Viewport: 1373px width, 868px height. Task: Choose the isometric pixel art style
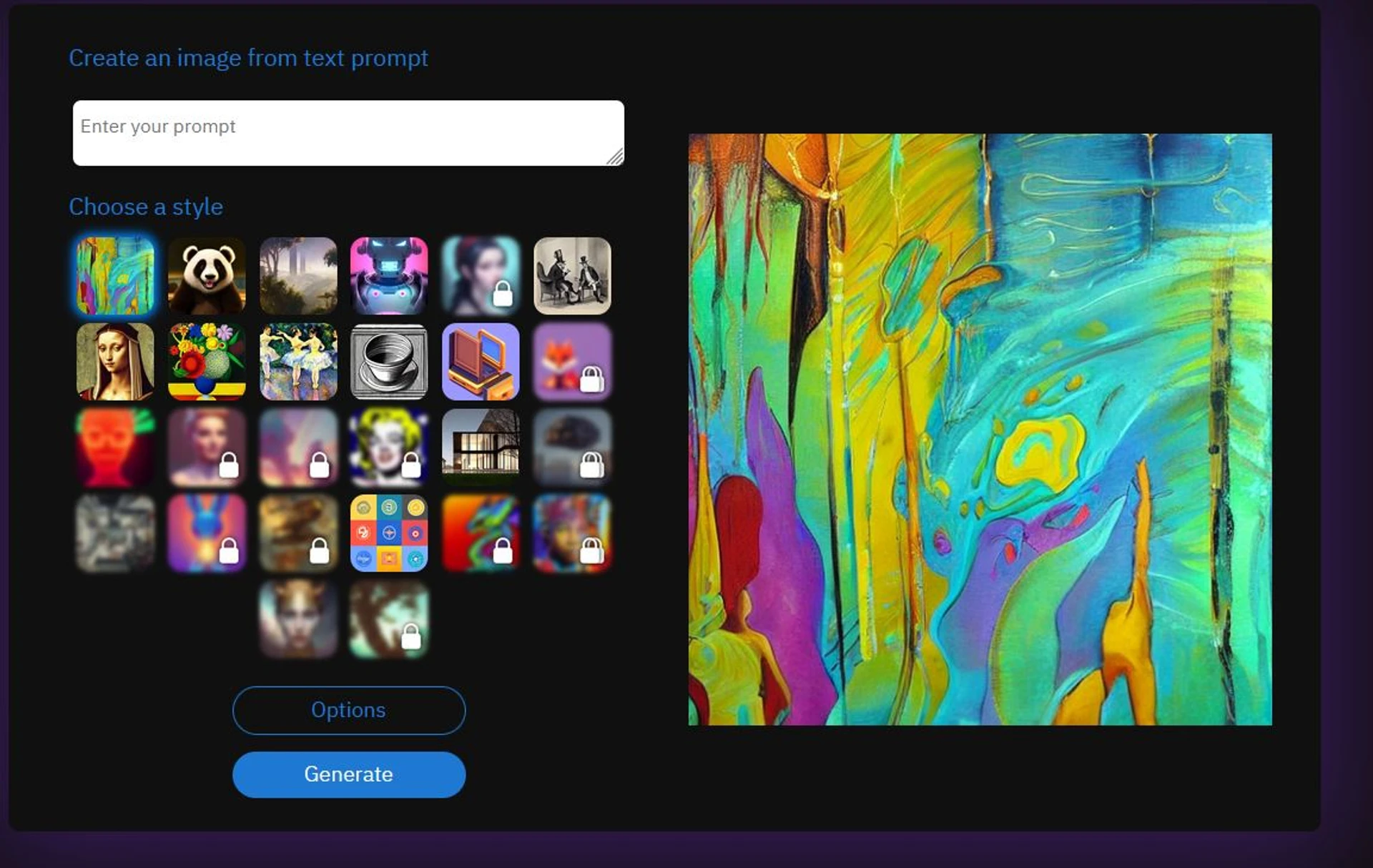point(481,361)
